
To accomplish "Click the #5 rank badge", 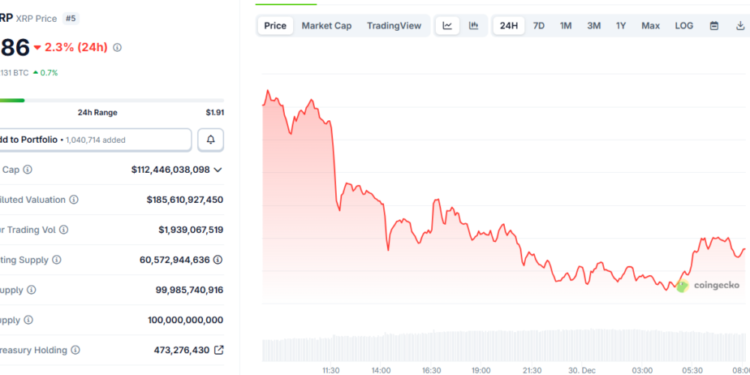I will click(71, 19).
